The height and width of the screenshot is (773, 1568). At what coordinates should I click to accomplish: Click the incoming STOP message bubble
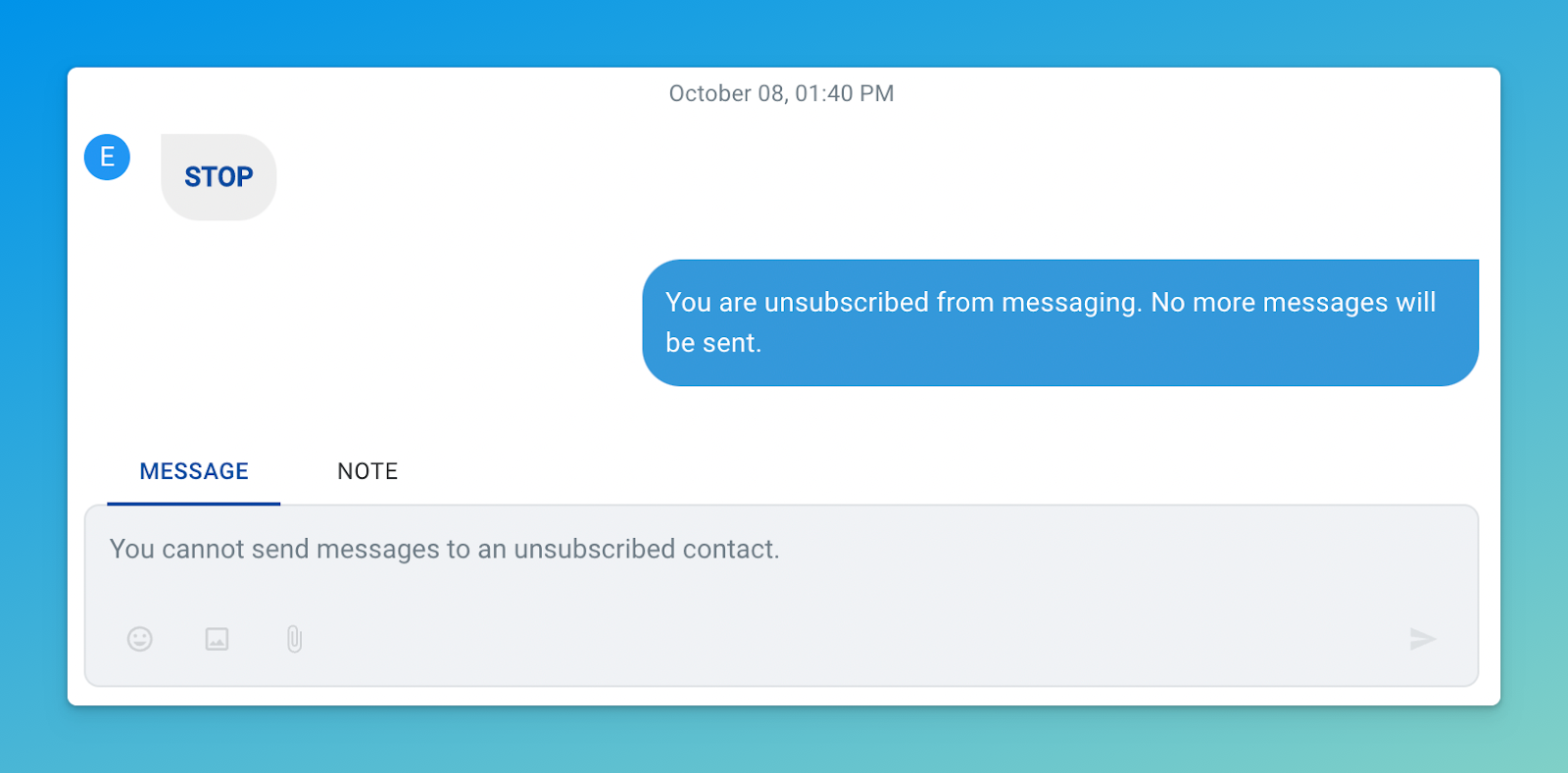point(219,177)
